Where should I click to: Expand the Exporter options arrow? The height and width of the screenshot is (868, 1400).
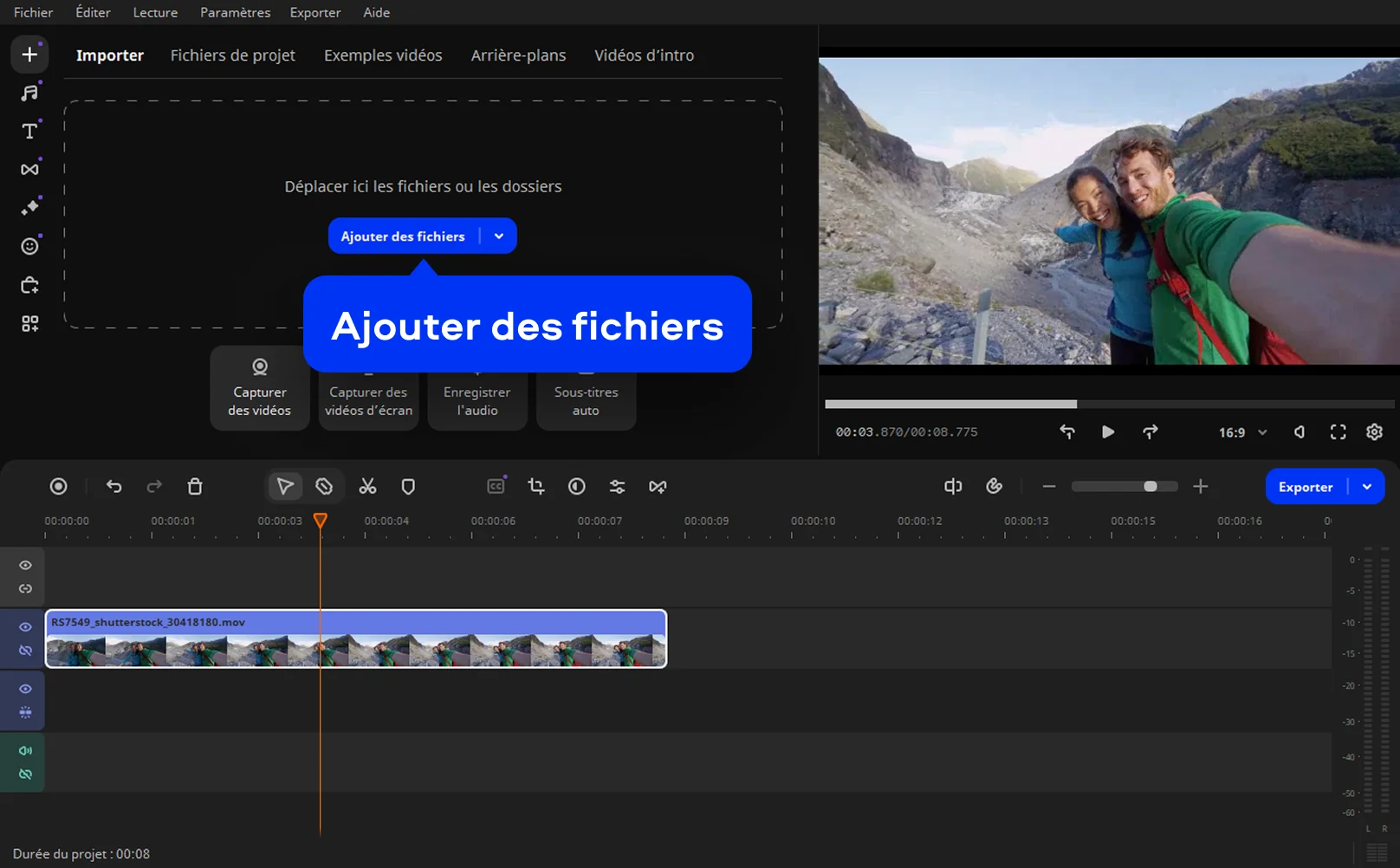click(x=1367, y=487)
